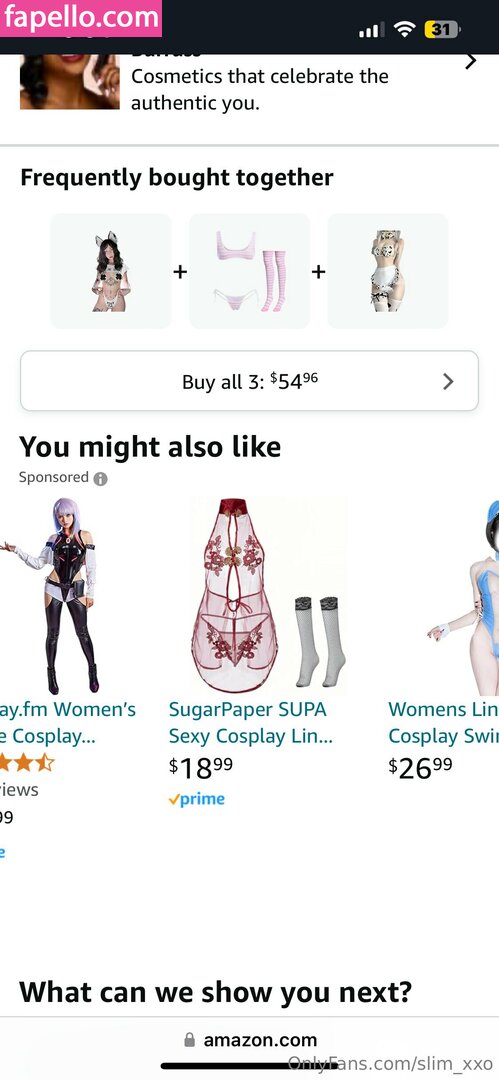Tap the lock icon beside amazon.com

click(x=190, y=1040)
